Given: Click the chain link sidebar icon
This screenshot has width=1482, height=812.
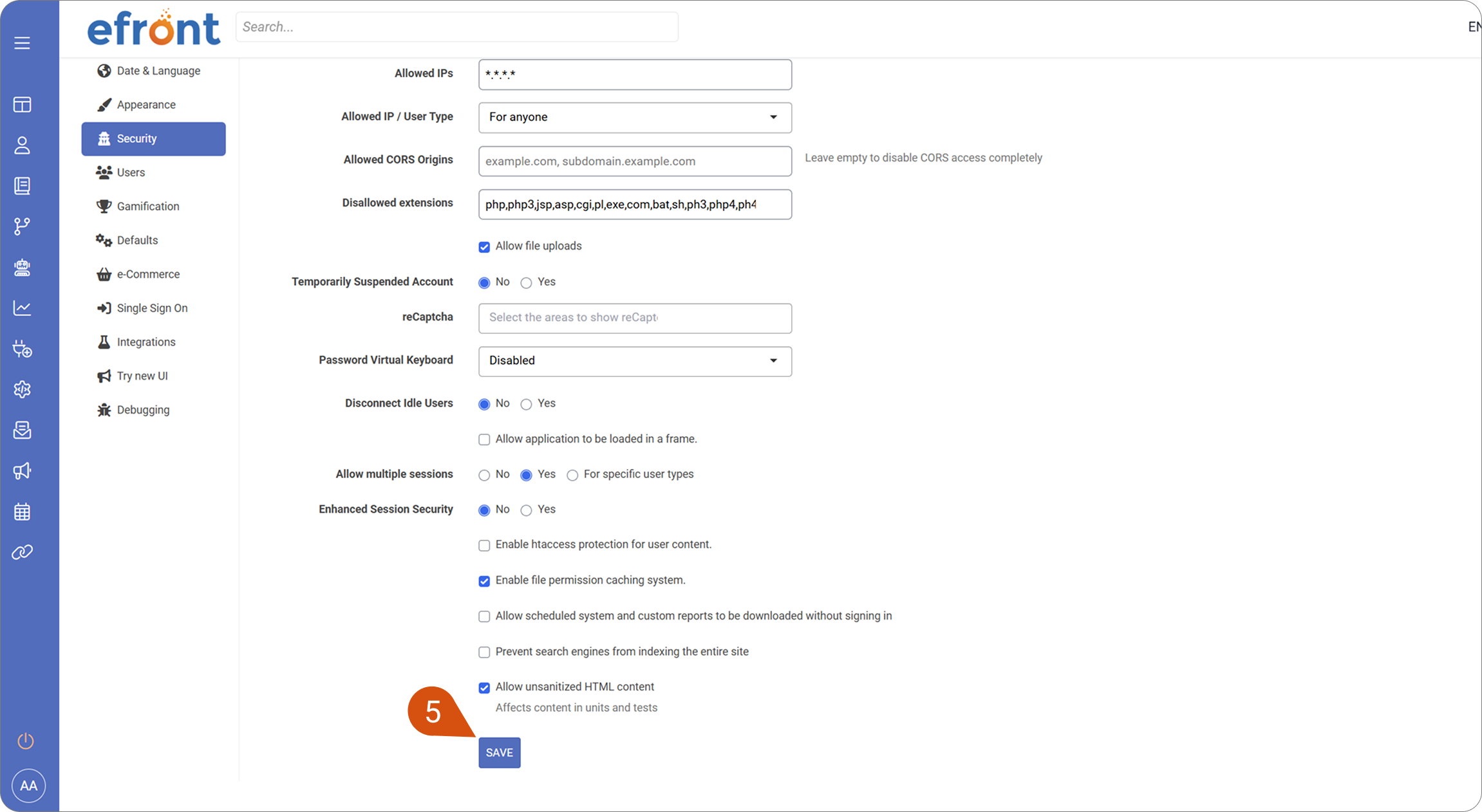Looking at the screenshot, I should click(22, 553).
